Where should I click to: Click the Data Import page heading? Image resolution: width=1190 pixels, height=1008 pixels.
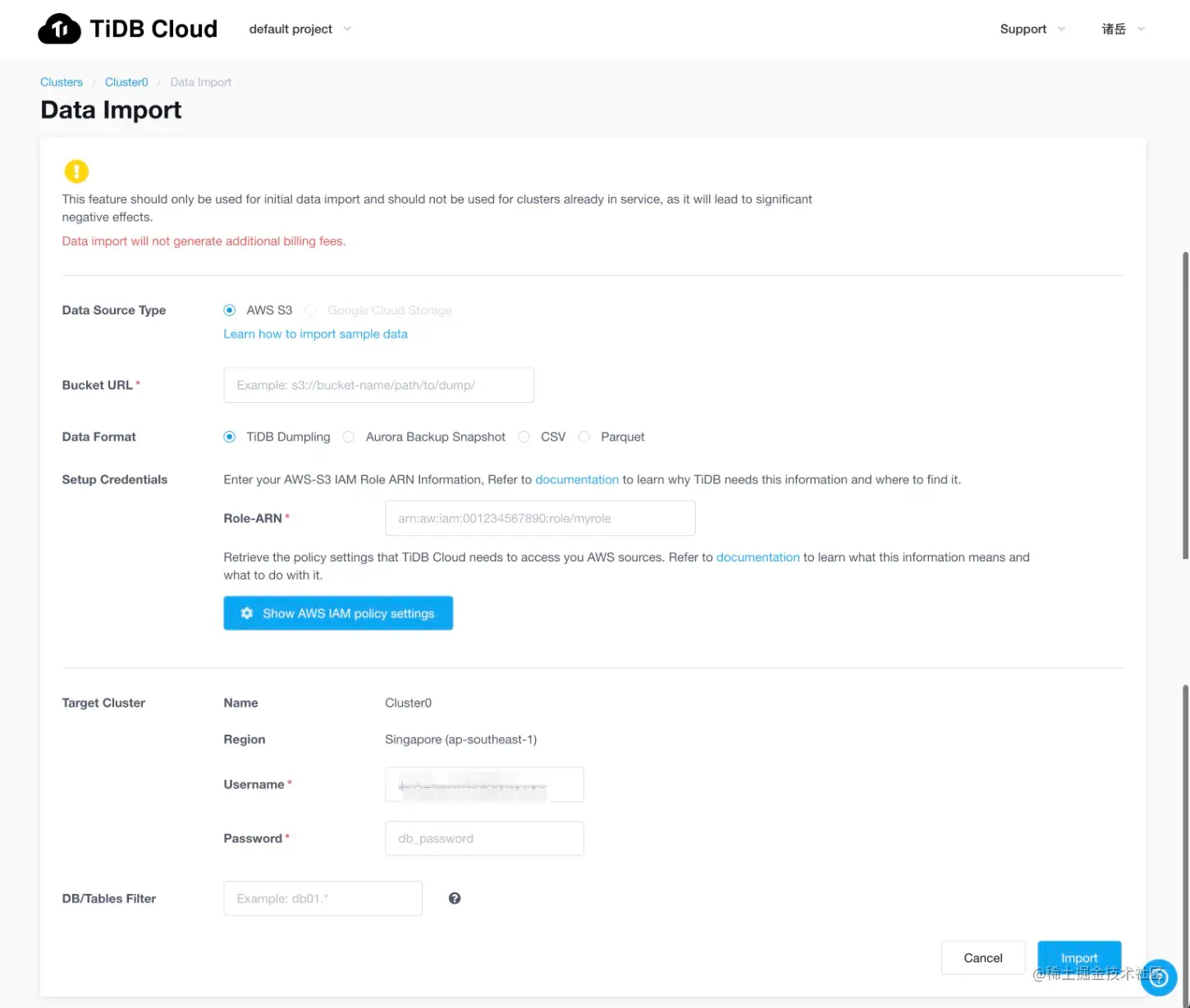click(111, 110)
